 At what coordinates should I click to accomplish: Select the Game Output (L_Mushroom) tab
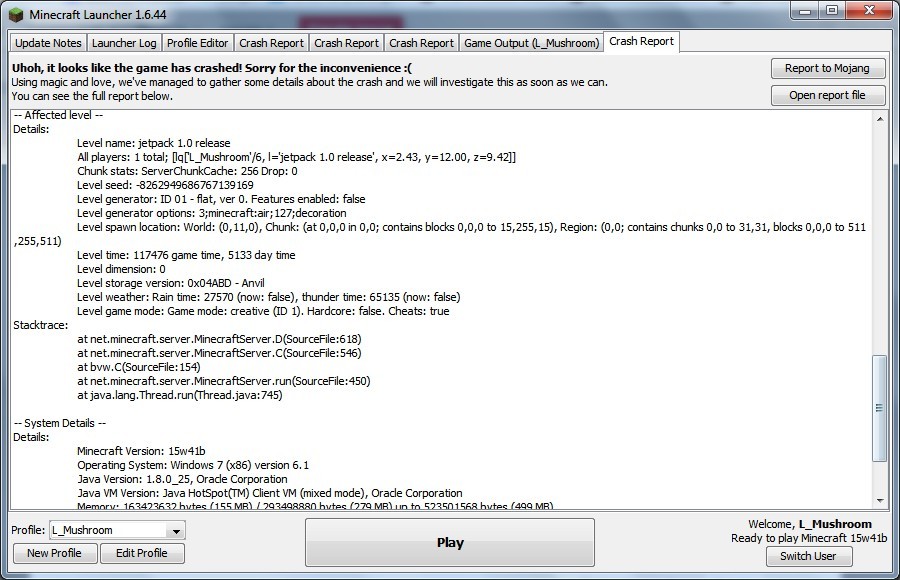532,43
